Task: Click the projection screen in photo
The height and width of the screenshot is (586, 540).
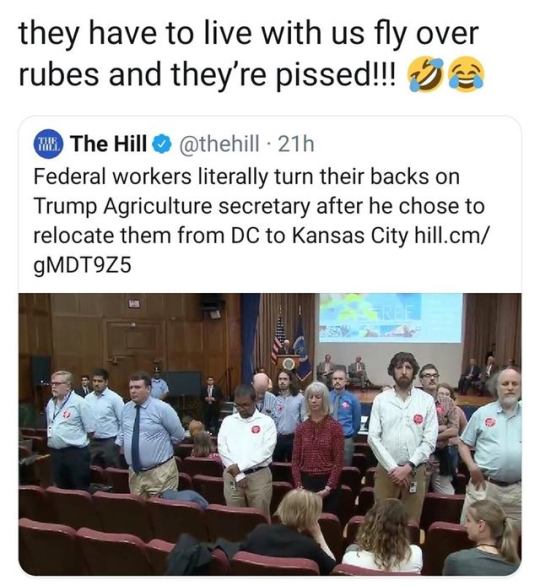Action: pos(391,318)
